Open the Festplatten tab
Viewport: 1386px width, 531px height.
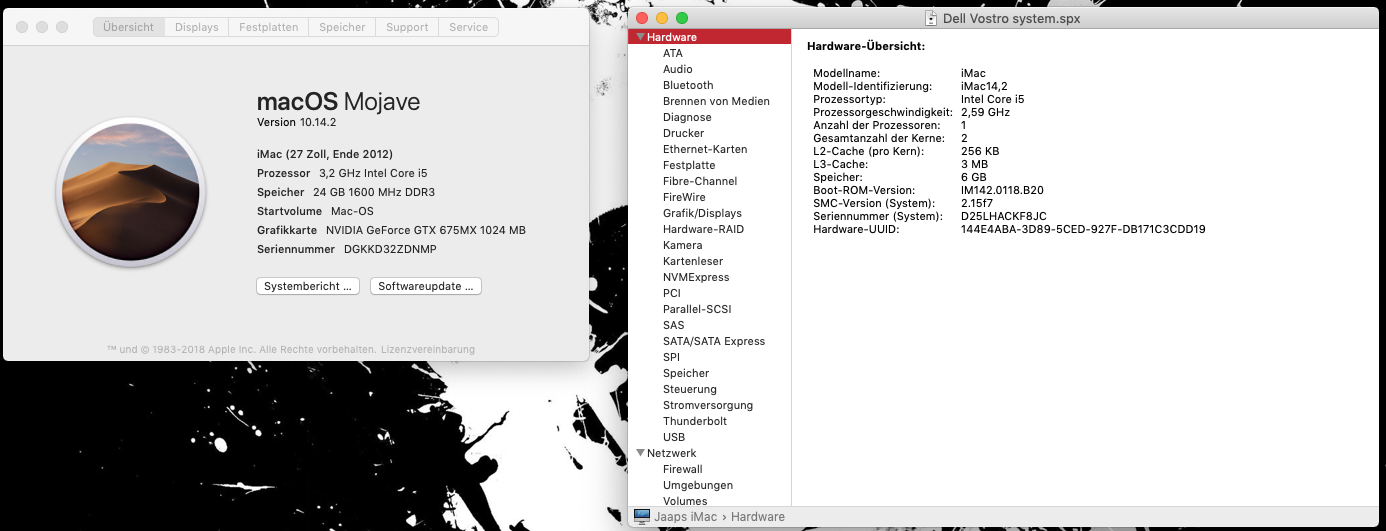pos(268,27)
